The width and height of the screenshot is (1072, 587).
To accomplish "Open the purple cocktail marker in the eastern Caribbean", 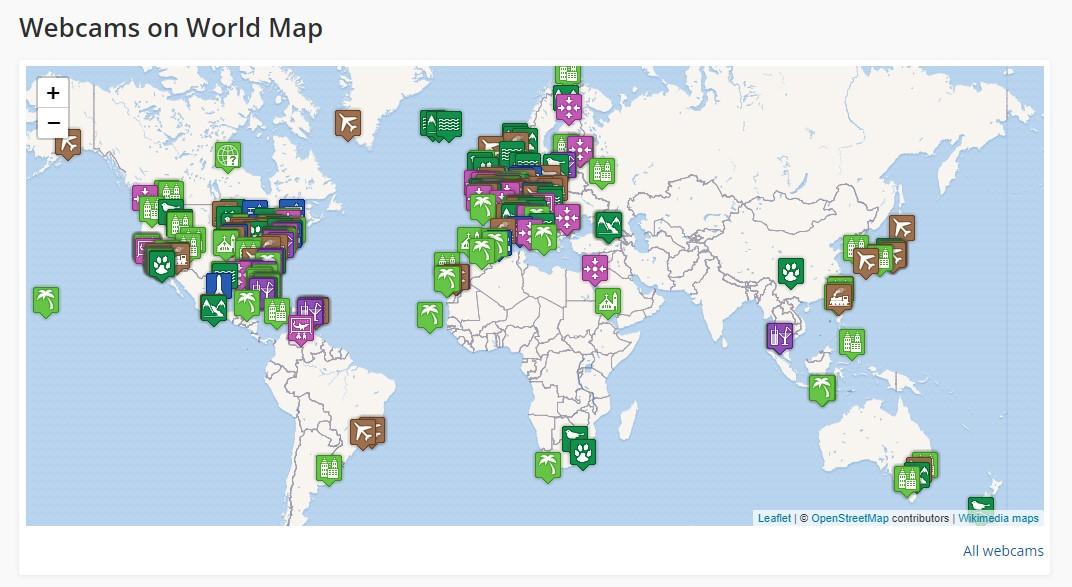I will tap(311, 312).
